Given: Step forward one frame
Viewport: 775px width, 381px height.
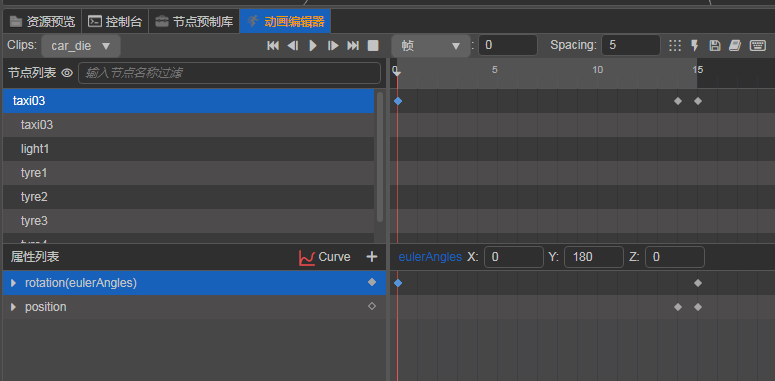Looking at the screenshot, I should (x=333, y=45).
